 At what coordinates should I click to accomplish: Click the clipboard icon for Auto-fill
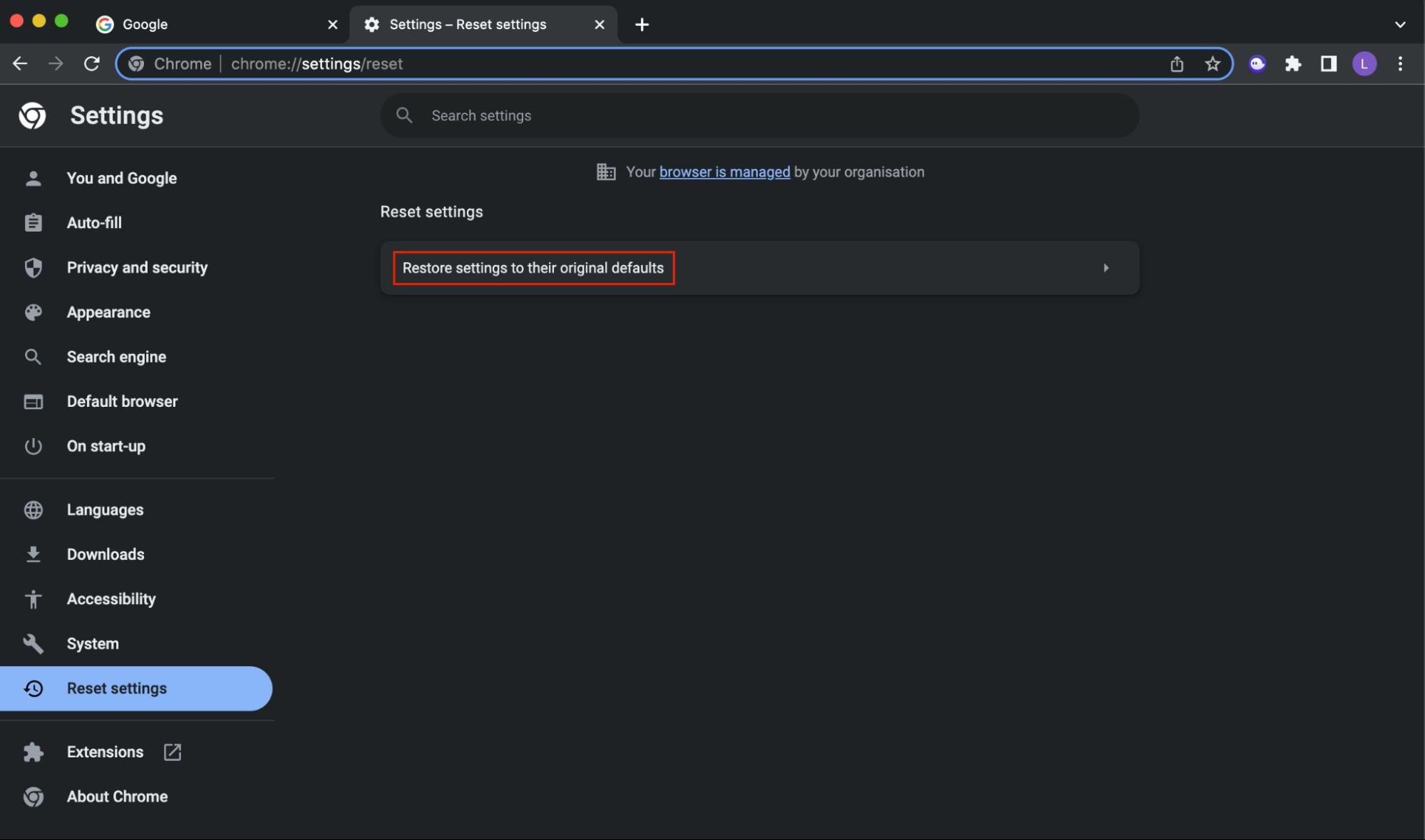click(33, 222)
